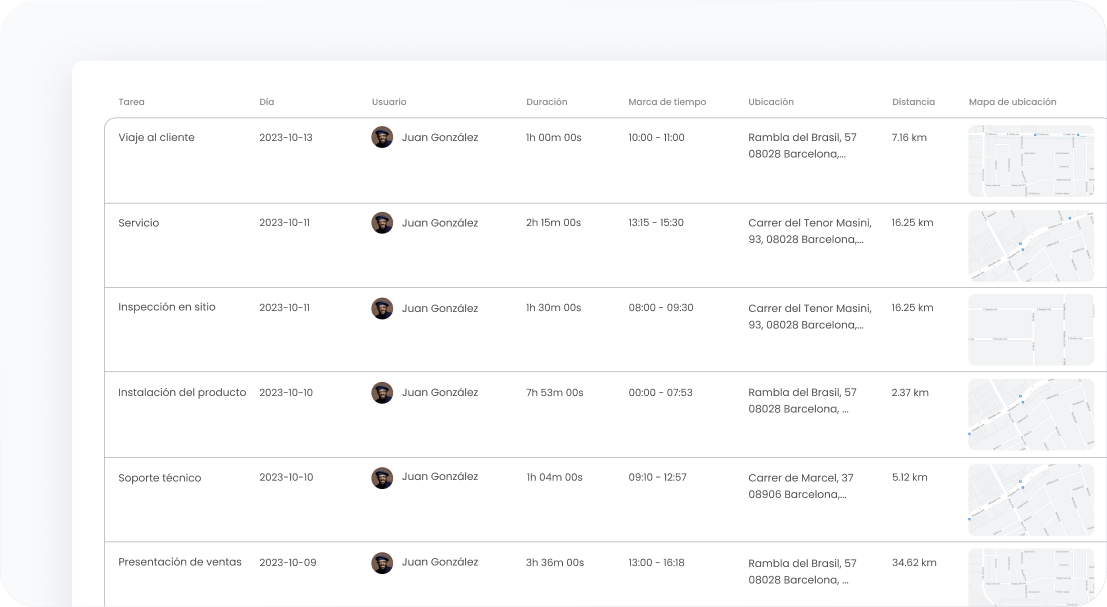Click the 34.62 km distance value

913,563
